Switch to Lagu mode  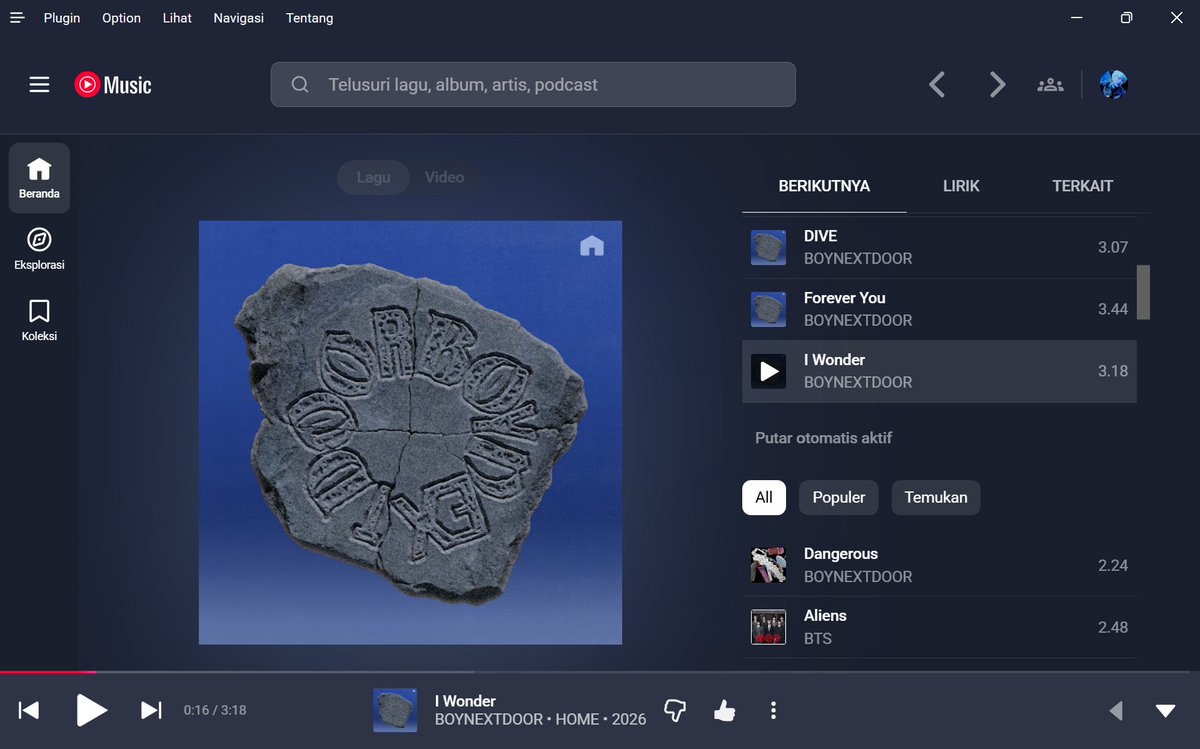pyautogui.click(x=373, y=177)
